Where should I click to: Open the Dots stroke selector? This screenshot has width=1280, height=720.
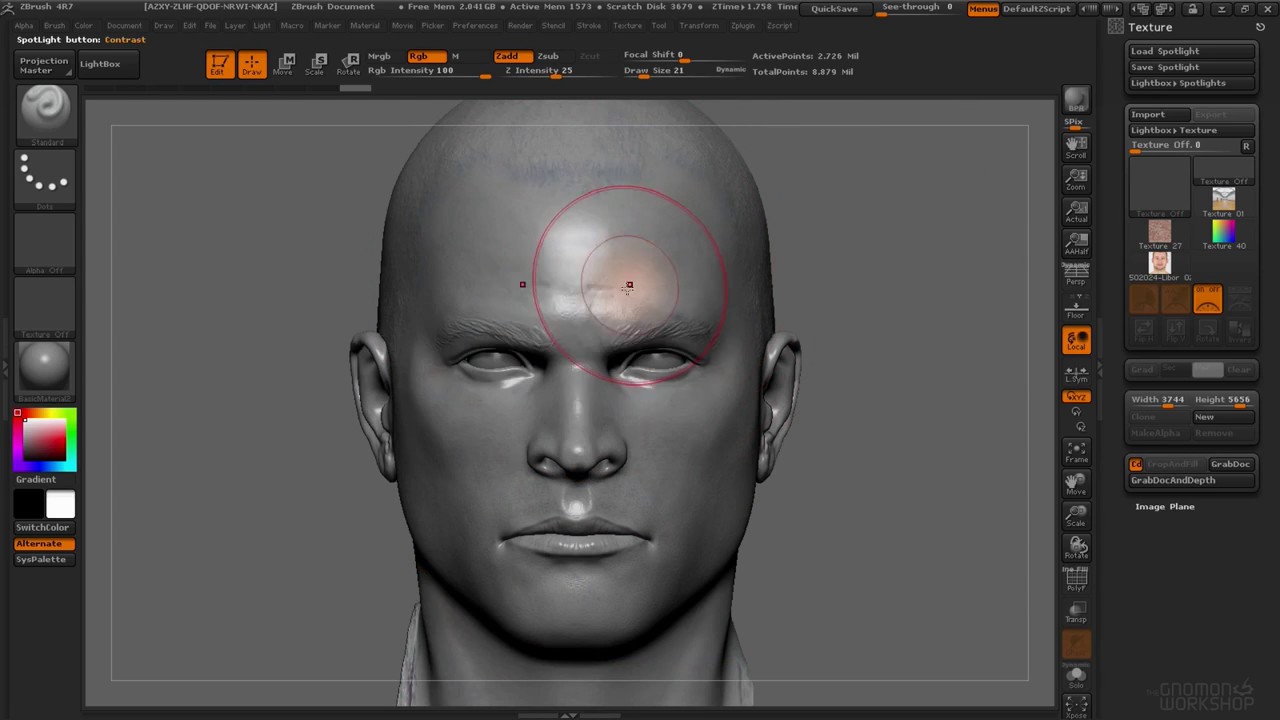45,180
